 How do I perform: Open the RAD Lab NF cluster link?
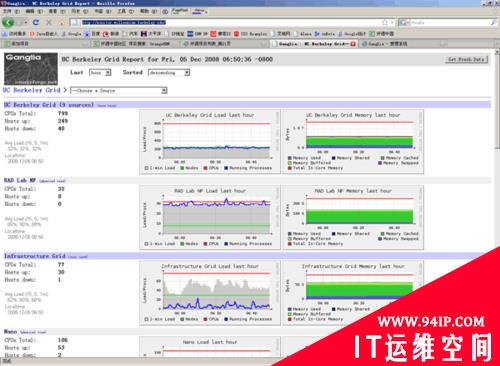(20, 180)
